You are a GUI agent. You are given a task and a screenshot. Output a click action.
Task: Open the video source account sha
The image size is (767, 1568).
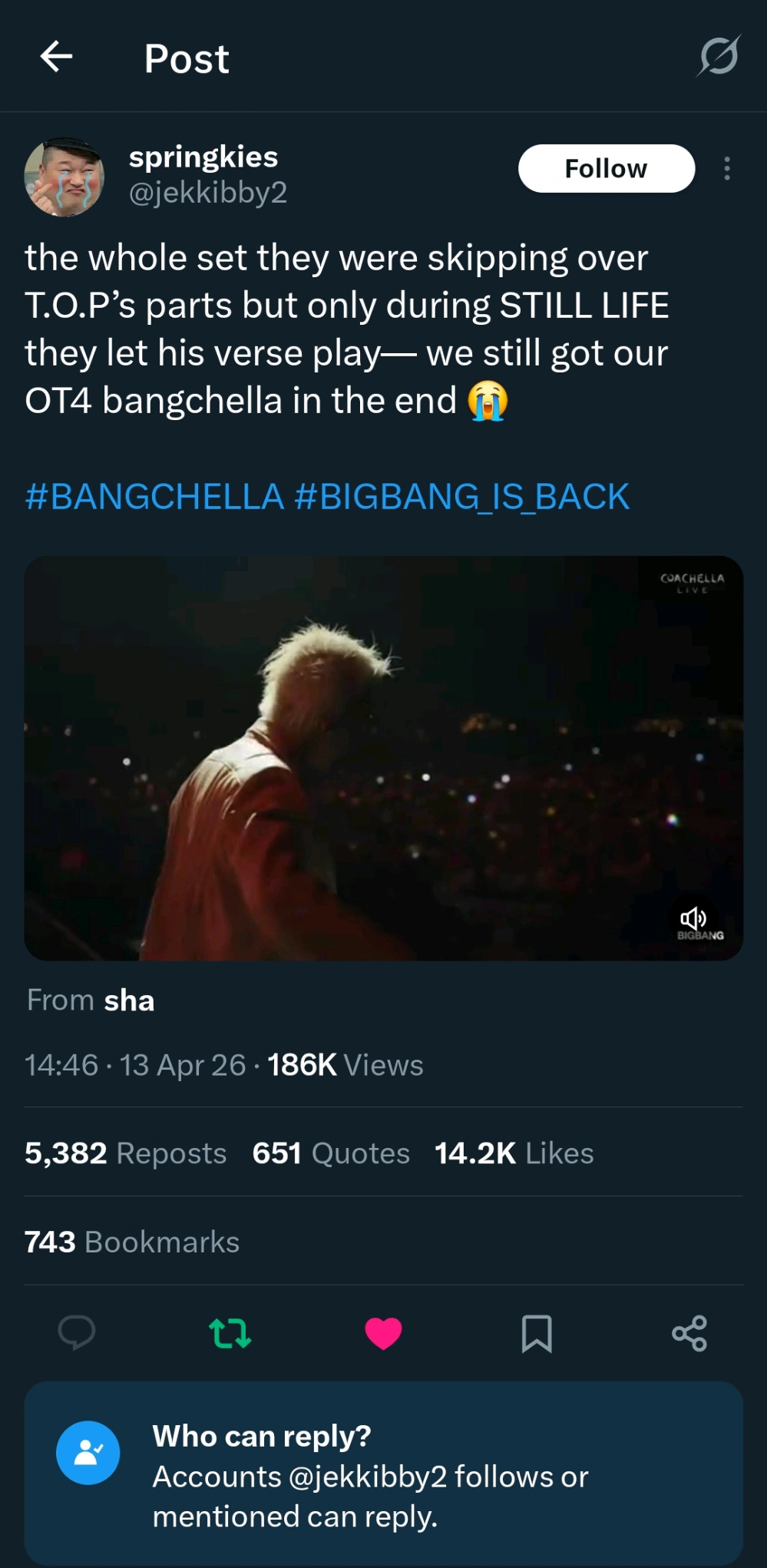[x=129, y=1001]
